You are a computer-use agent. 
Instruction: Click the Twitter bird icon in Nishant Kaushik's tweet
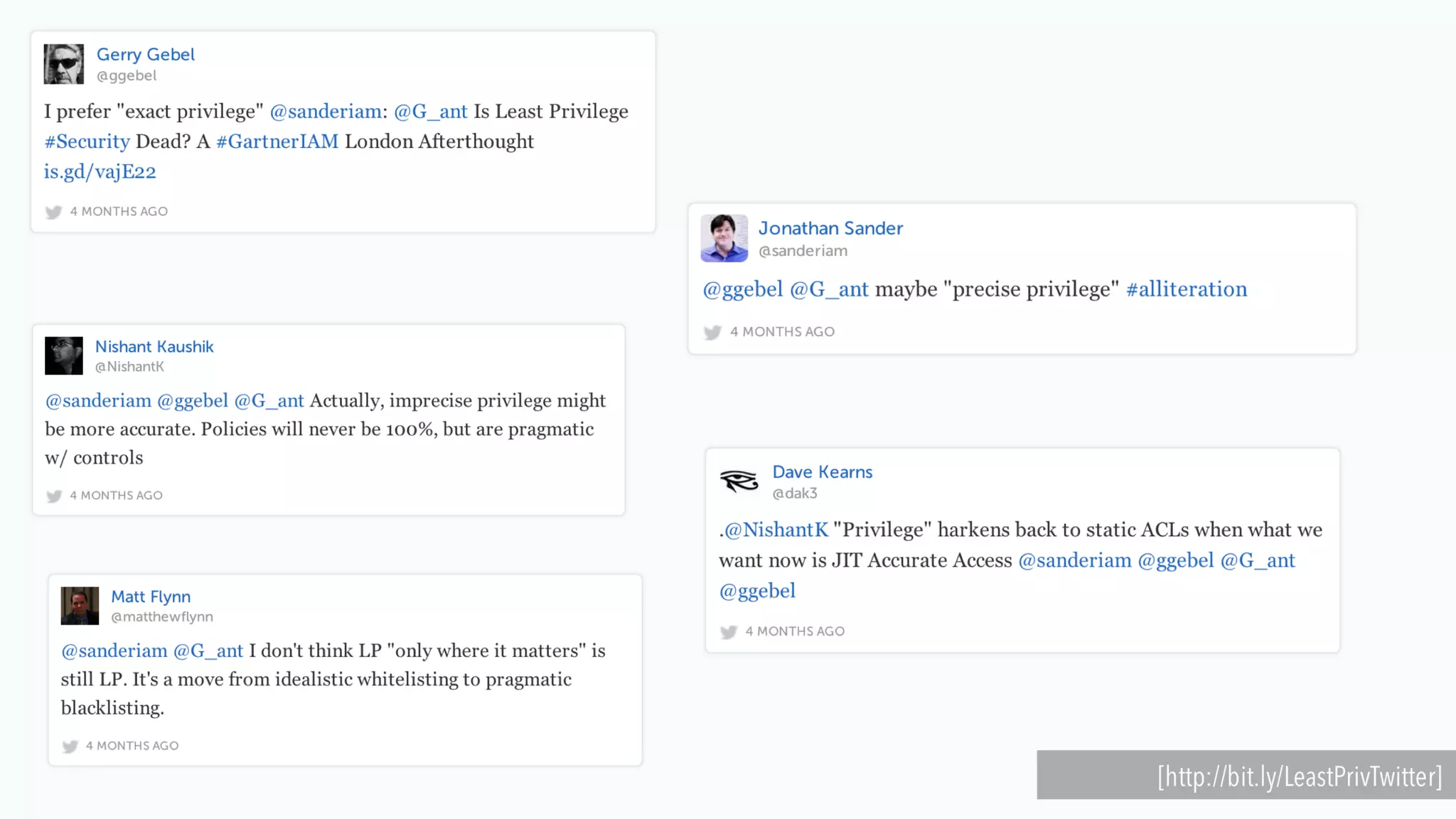54,496
